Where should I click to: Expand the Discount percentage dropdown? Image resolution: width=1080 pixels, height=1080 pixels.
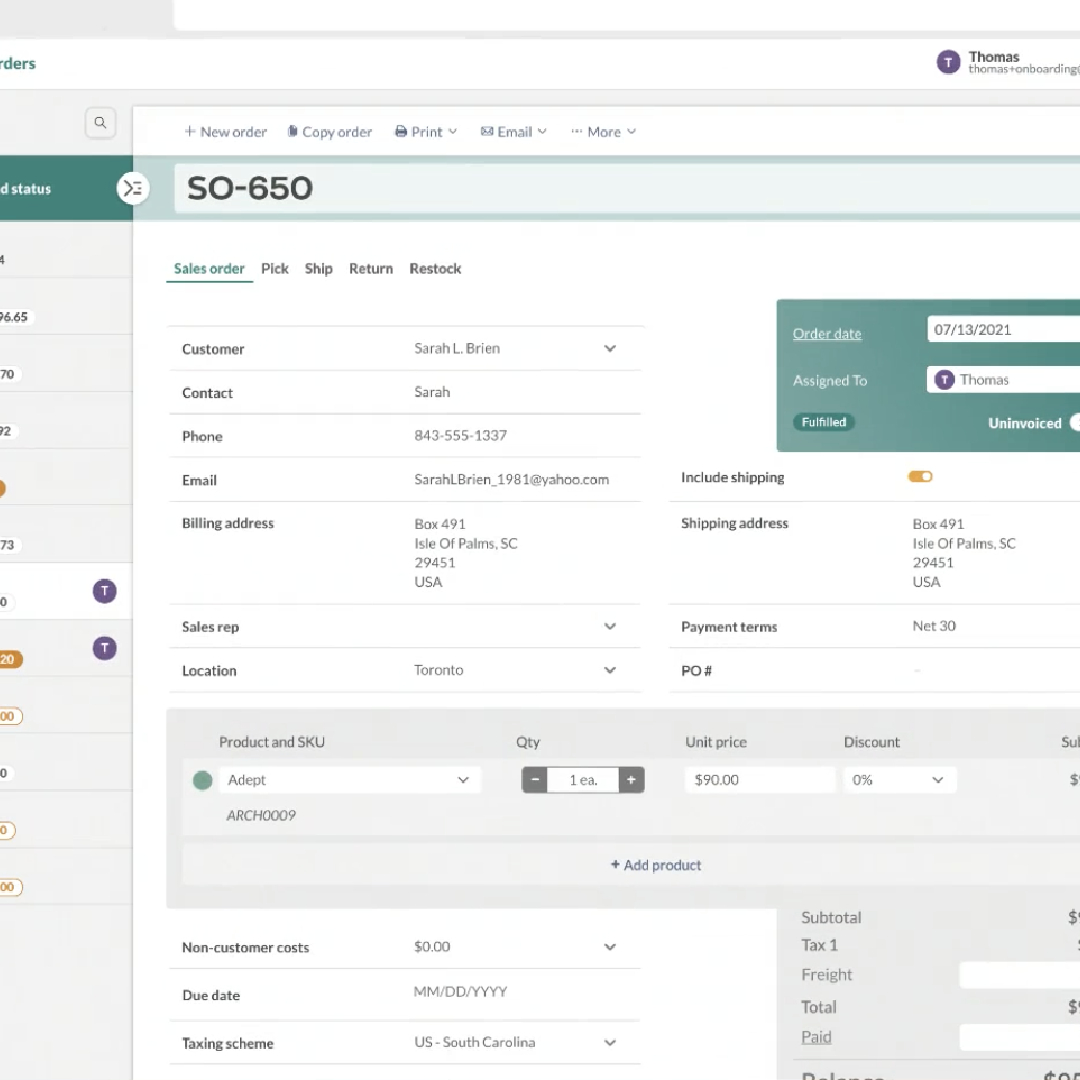click(937, 779)
